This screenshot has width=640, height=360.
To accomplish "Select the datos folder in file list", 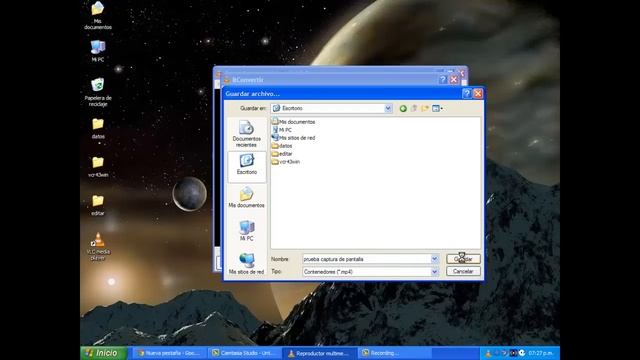I will pos(282,146).
